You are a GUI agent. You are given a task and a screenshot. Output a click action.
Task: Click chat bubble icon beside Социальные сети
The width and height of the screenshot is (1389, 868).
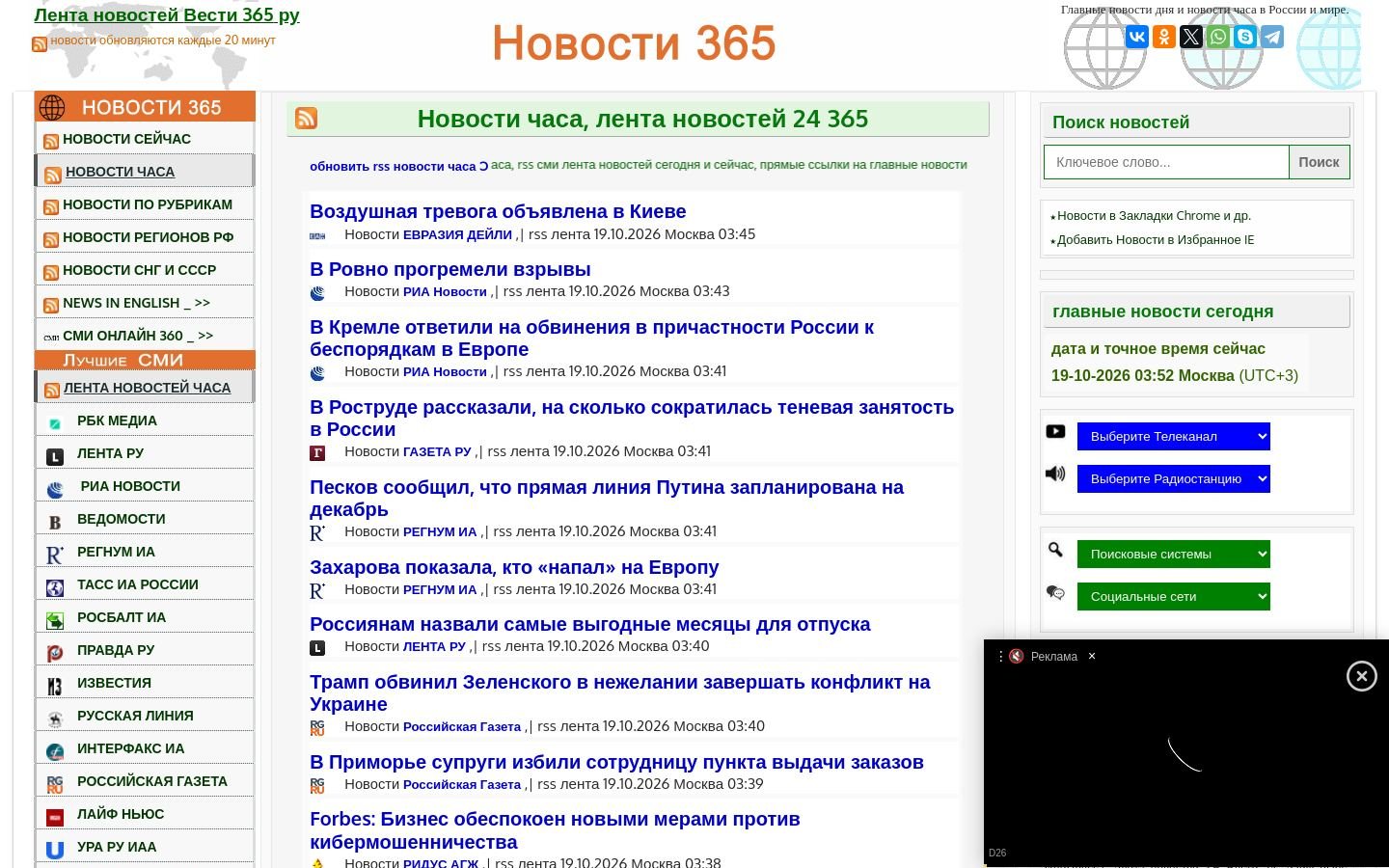1055,592
